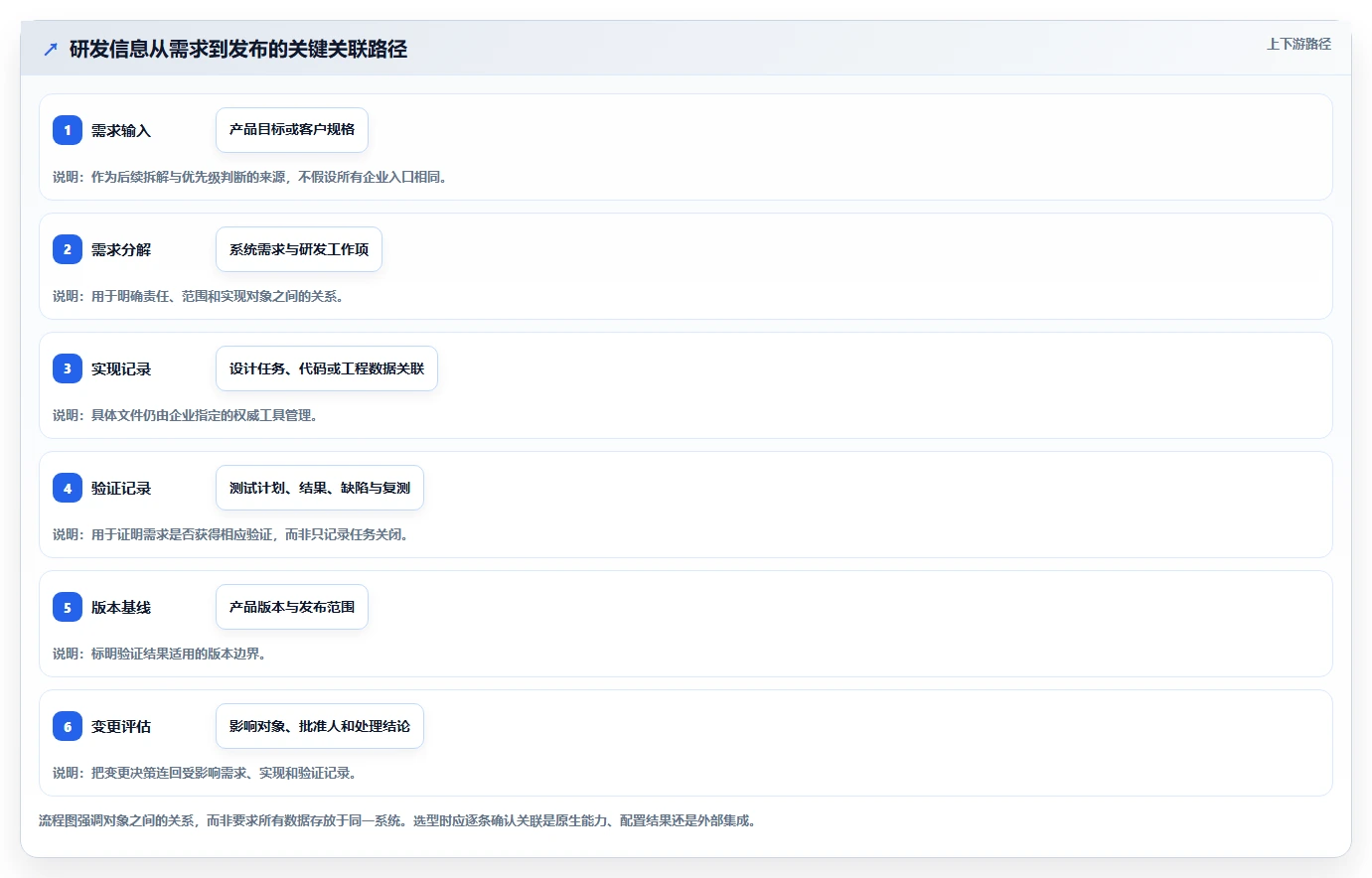Select the 测试计划、结果、缺陷与复测 chip
This screenshot has height=878, width=1372.
320,488
